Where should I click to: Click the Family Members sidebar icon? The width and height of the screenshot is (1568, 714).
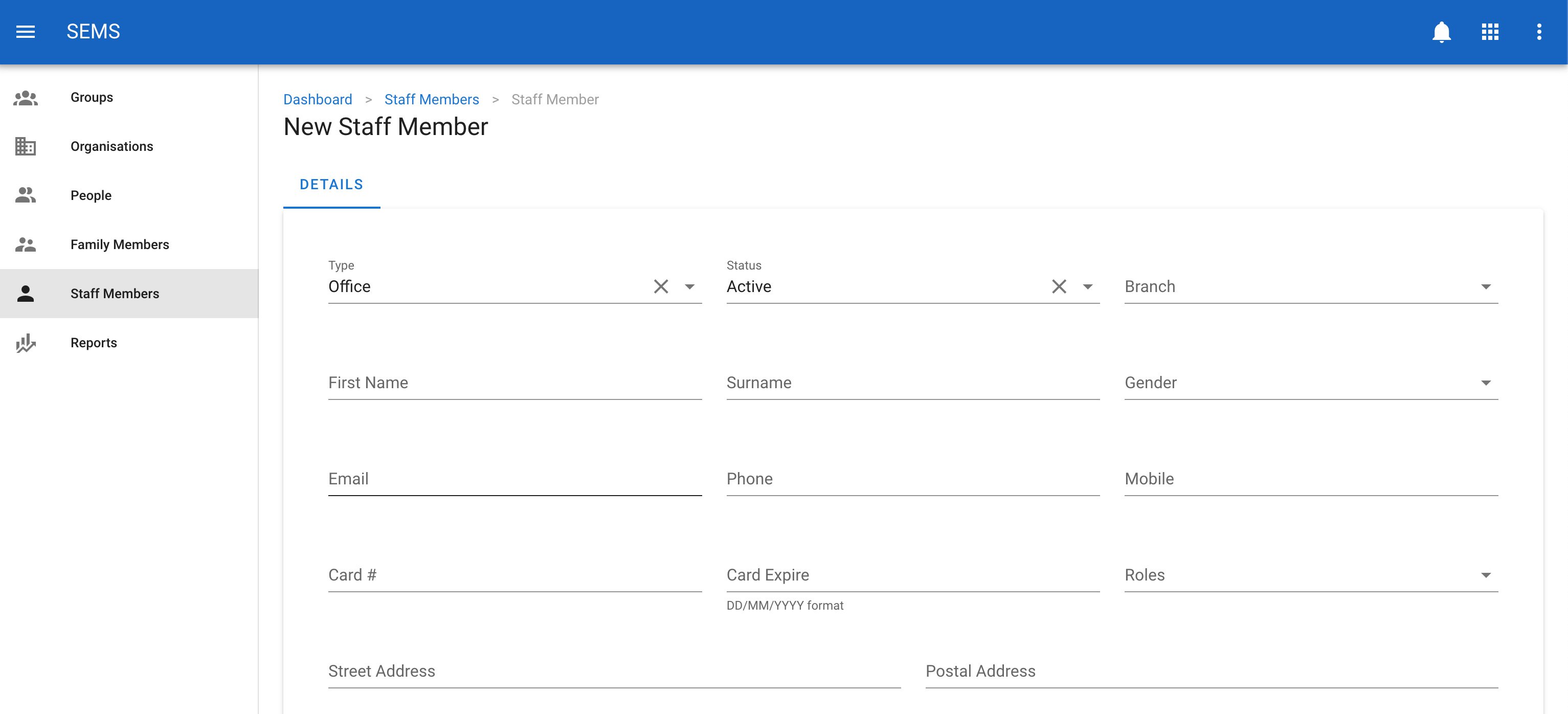[x=25, y=244]
